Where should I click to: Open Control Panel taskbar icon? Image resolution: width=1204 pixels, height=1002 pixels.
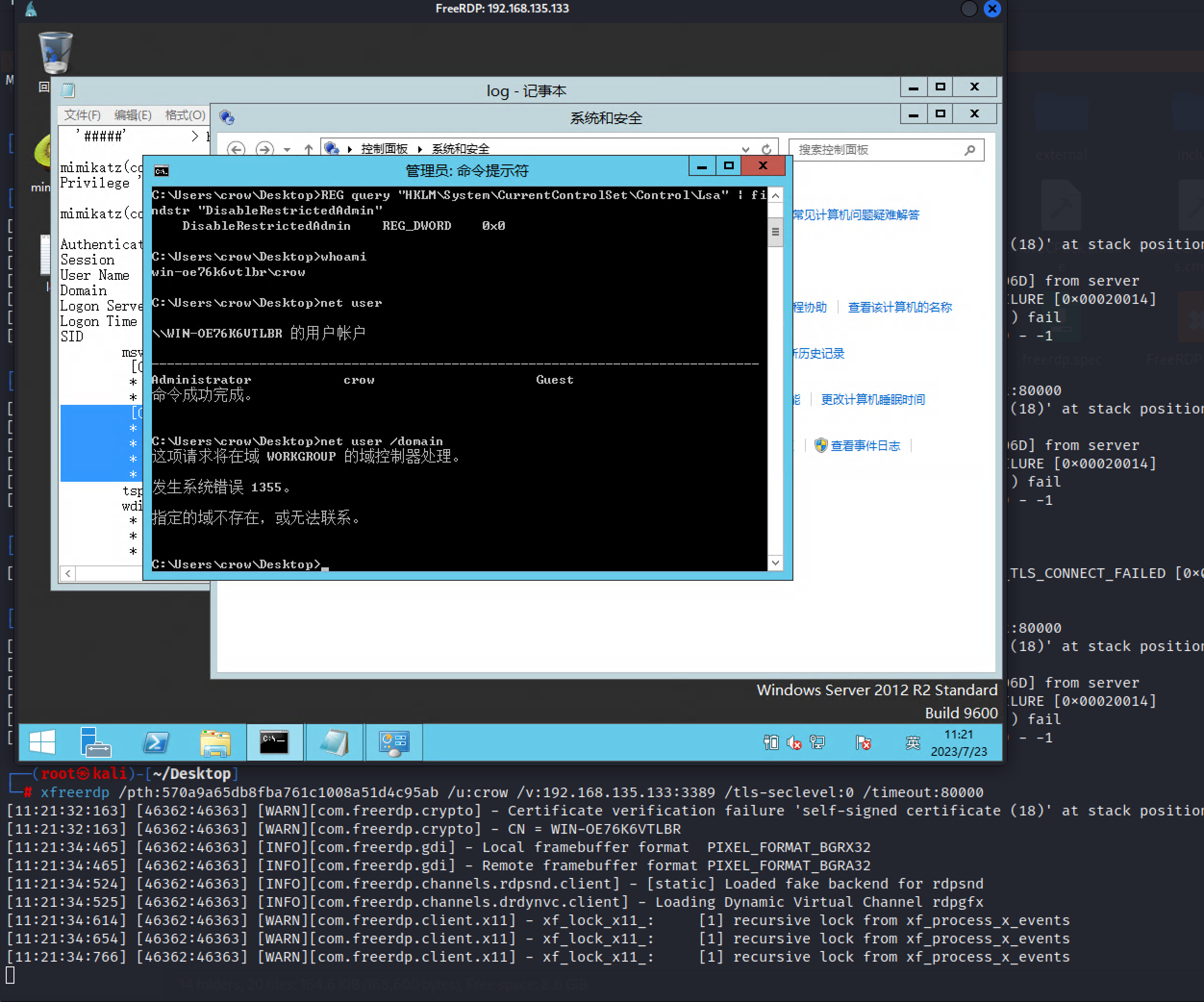pos(394,742)
